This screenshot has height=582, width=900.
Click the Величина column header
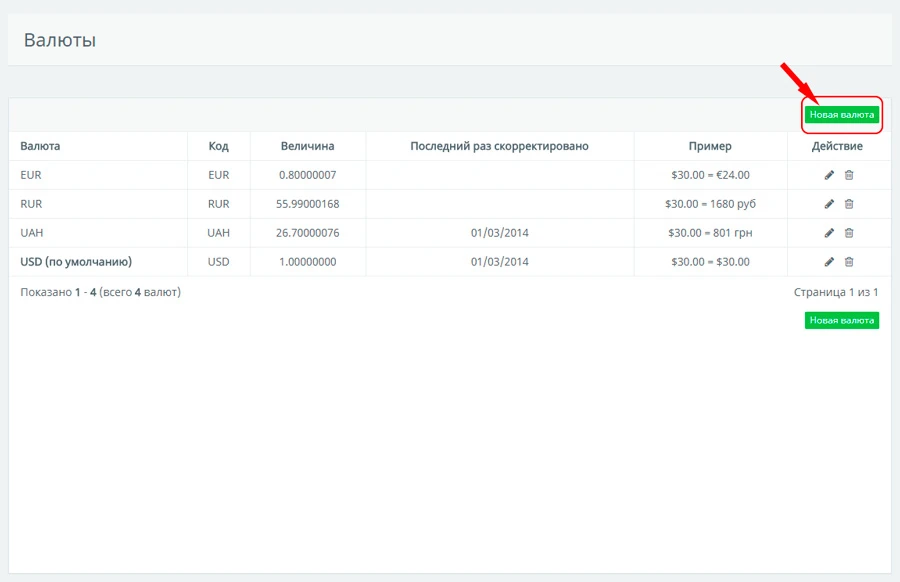307,146
